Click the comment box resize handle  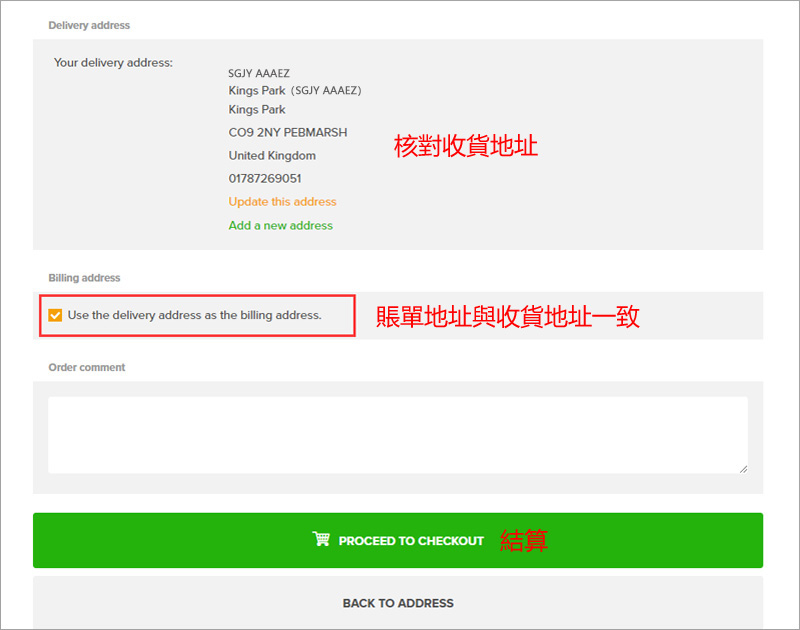[x=742, y=467]
